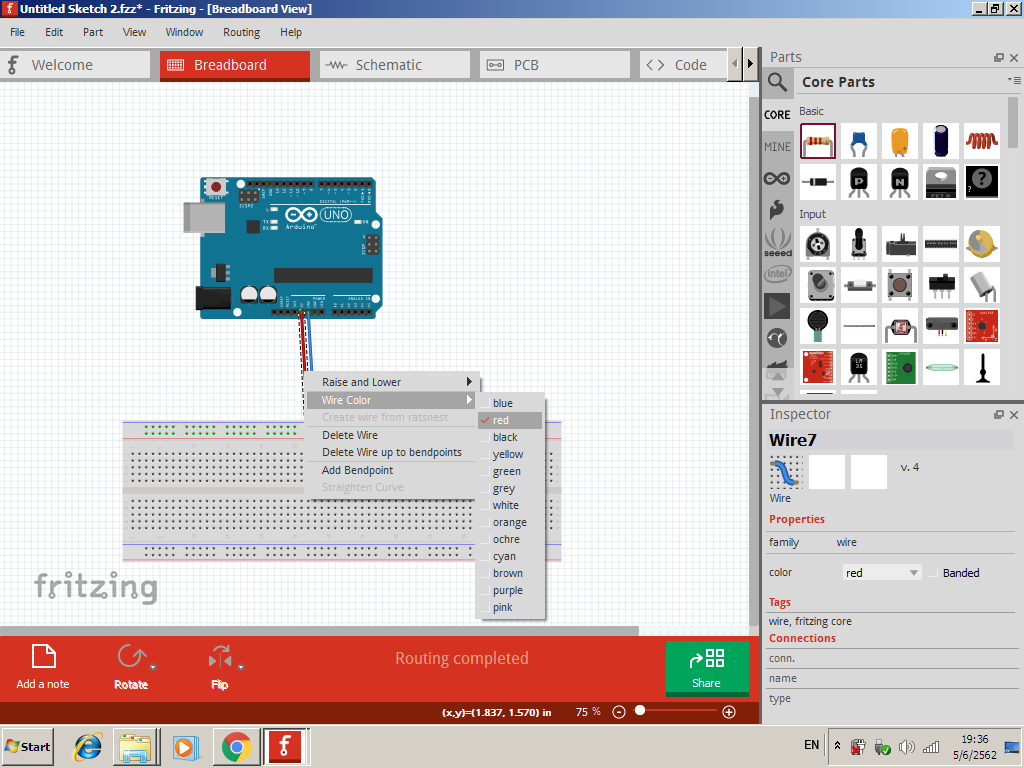Screen dimensions: 1024x768
Task: Open the Intel parts bin
Action: tap(777, 274)
